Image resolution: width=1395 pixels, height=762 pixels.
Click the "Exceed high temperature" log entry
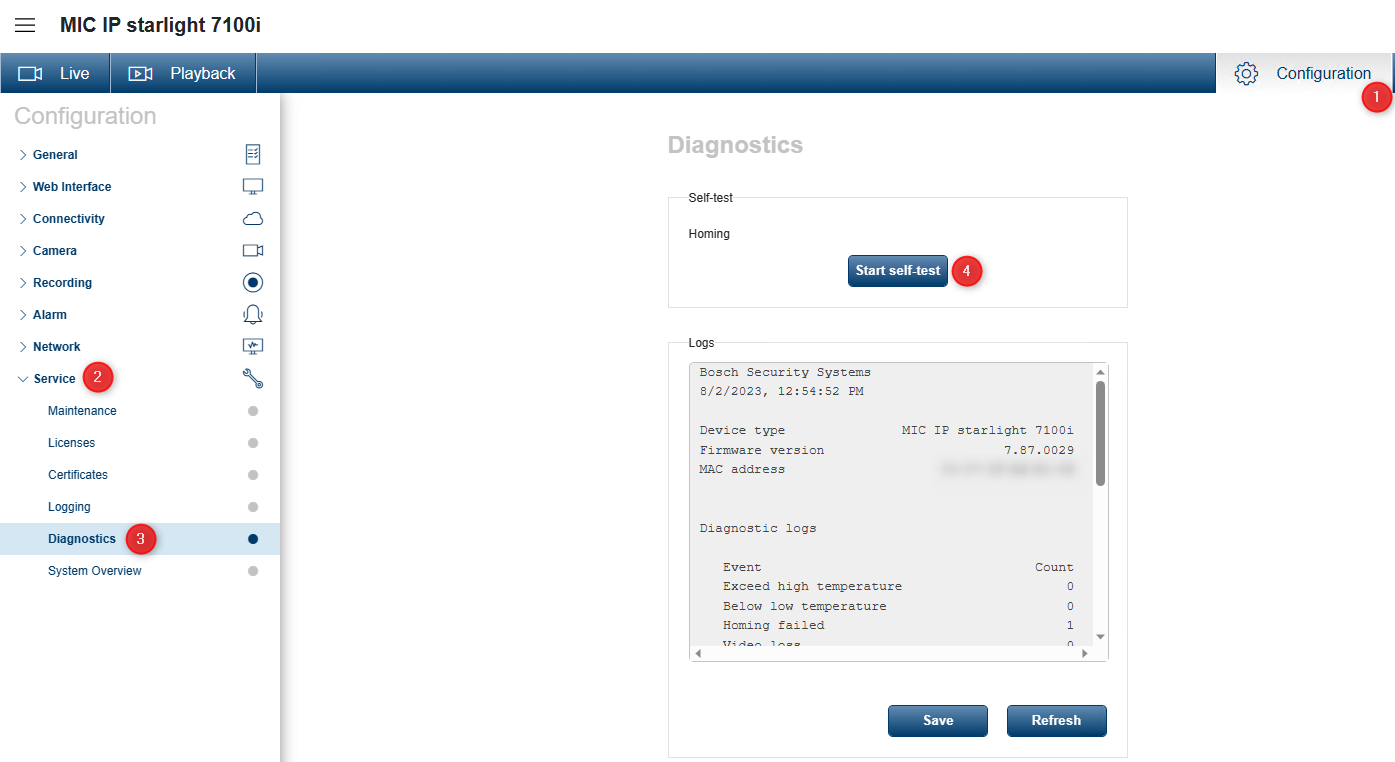coord(812,586)
